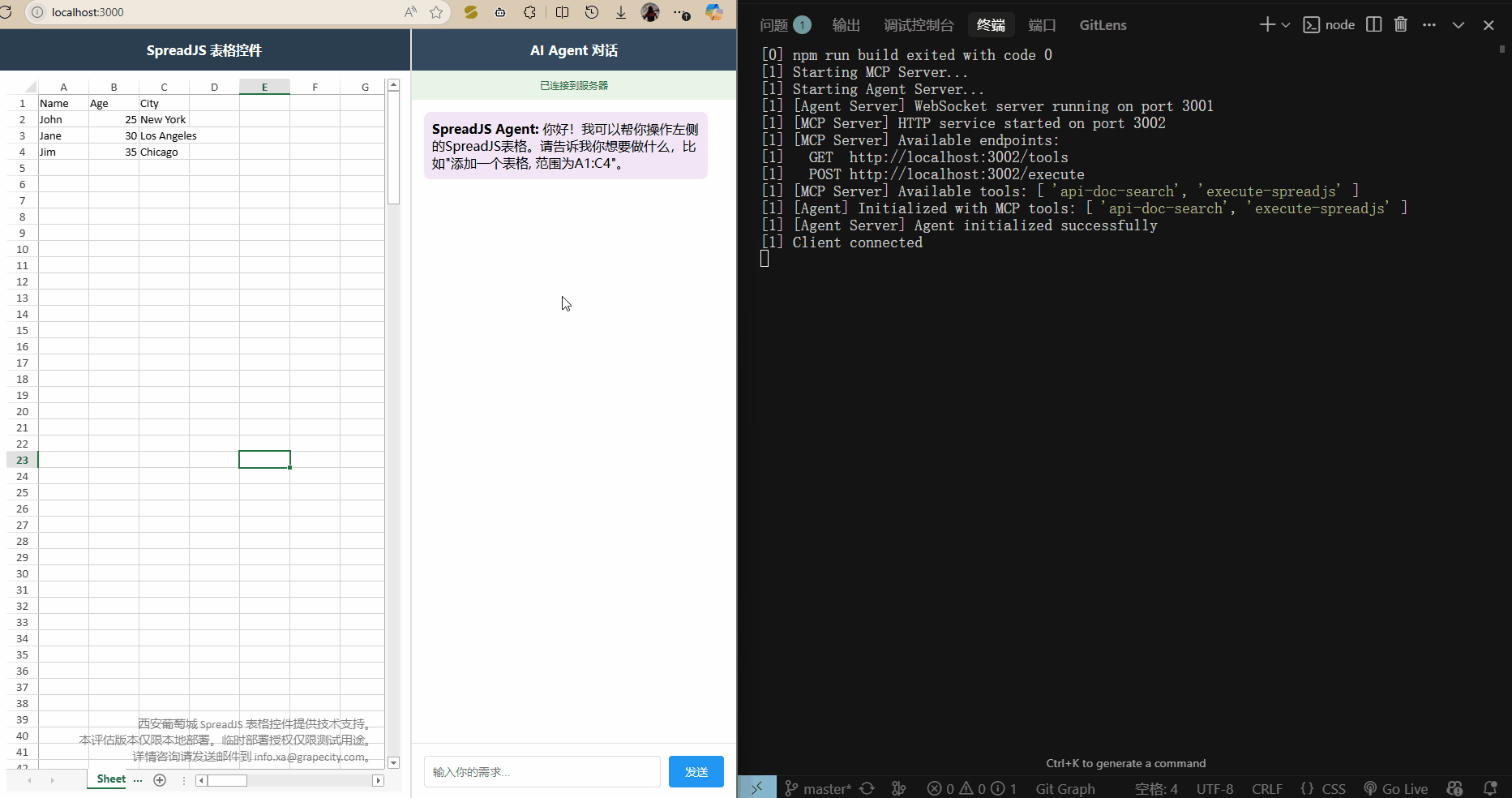This screenshot has height=798, width=1512.
Task: Toggle the favorites star in address bar
Action: click(x=437, y=12)
